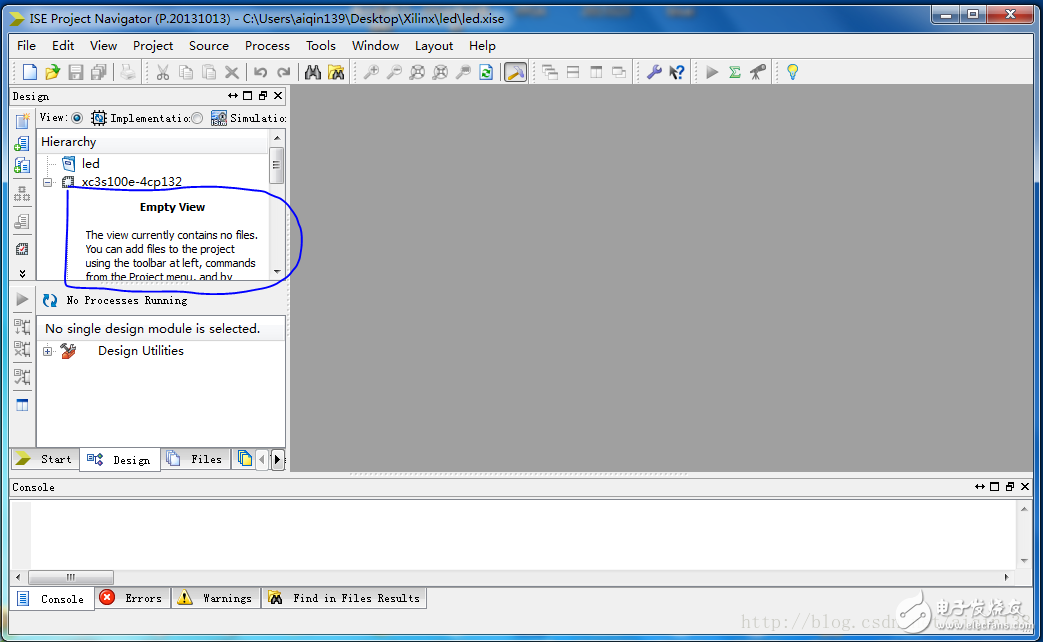
Task: Open the Find in Files binoculars icon
Action: coord(338,71)
